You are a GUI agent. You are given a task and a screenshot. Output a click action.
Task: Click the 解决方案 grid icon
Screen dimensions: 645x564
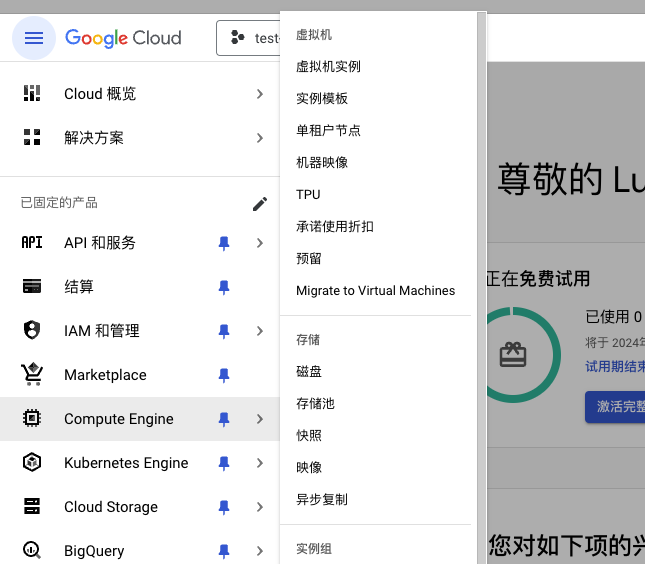point(32,137)
